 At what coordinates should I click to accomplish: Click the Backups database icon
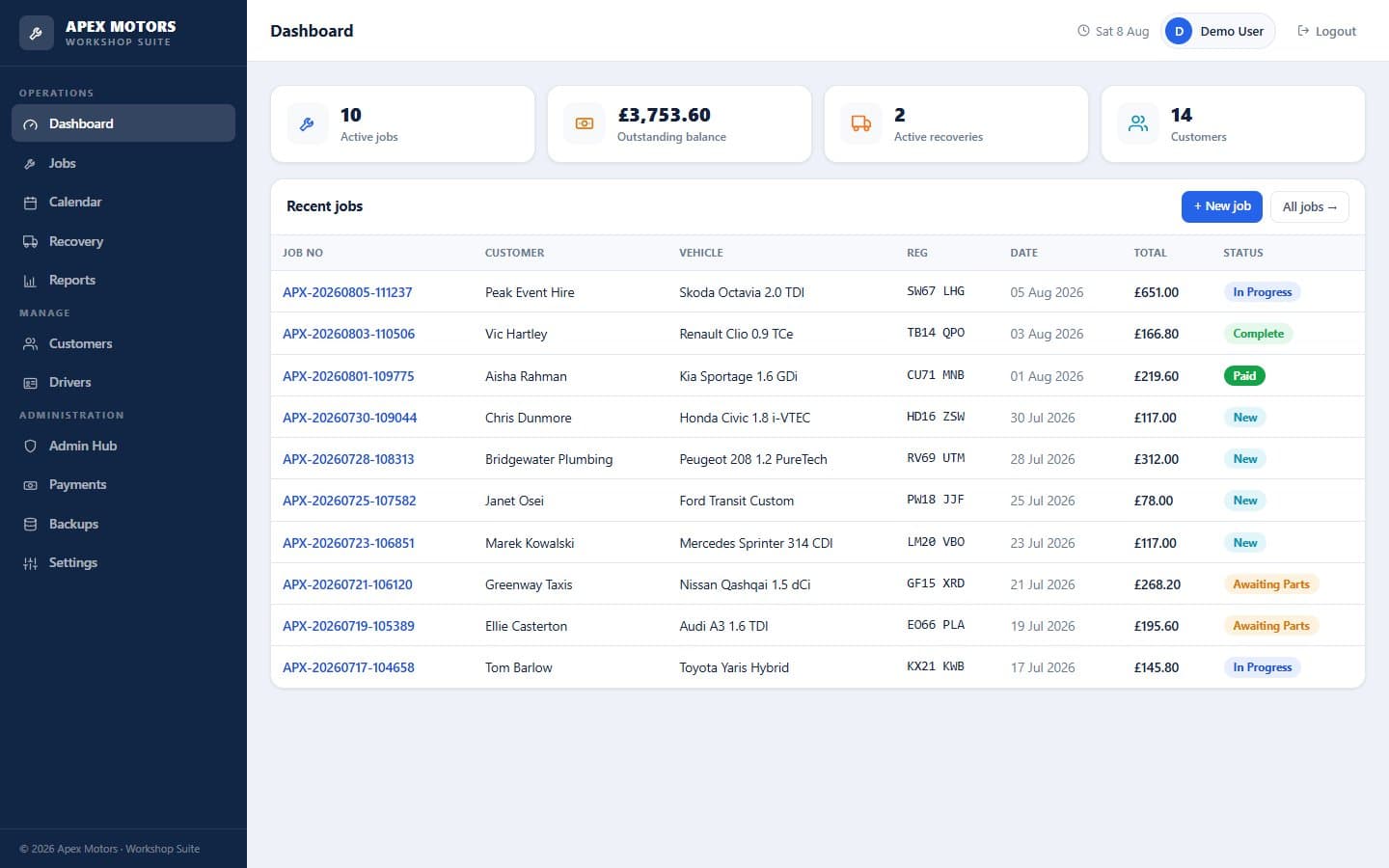pos(30,525)
